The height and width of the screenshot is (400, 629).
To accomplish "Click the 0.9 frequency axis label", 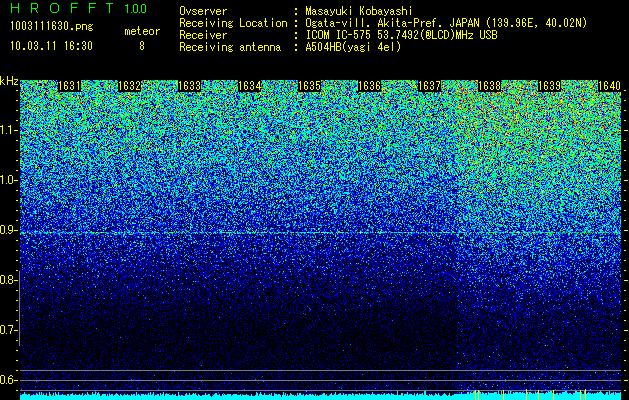I will (8, 230).
